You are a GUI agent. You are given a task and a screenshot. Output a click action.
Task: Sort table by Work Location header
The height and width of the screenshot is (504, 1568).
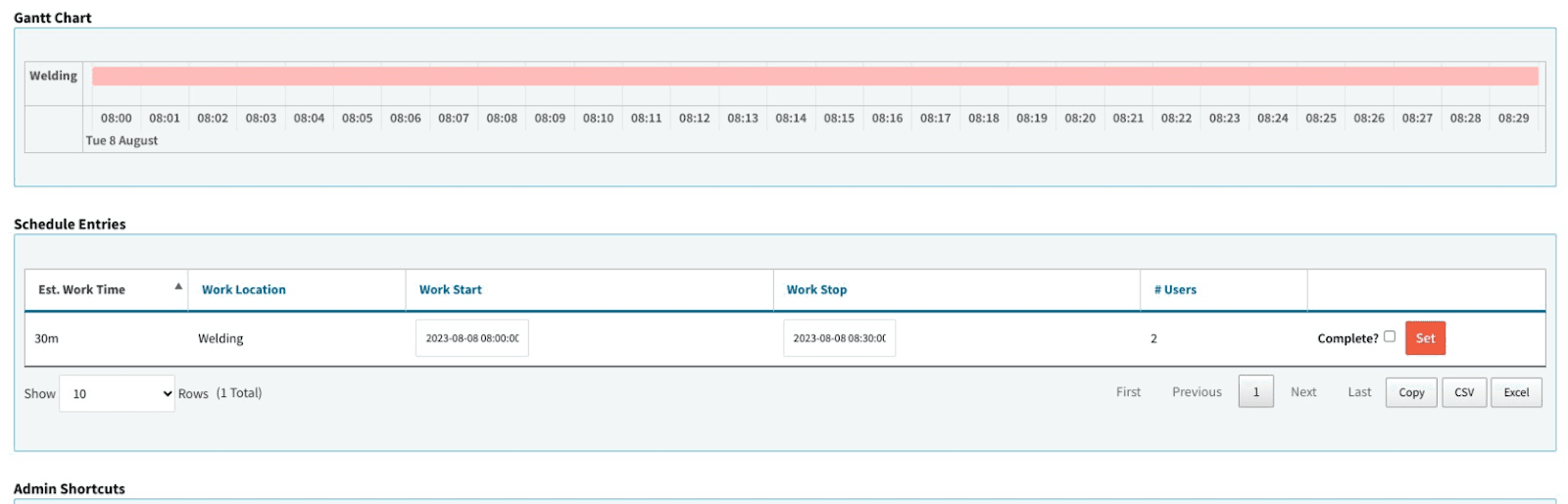point(244,290)
